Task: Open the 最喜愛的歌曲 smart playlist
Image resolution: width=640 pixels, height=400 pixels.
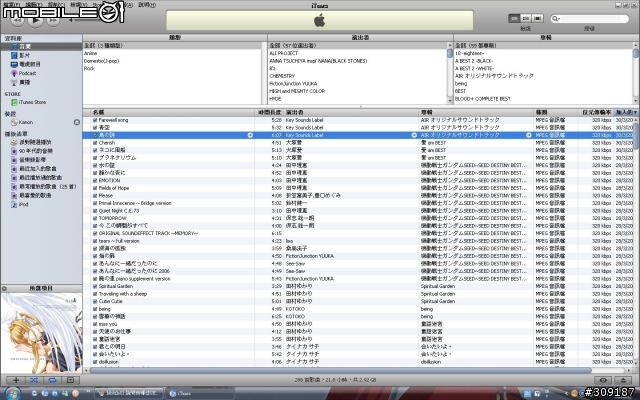Action: click(35, 196)
